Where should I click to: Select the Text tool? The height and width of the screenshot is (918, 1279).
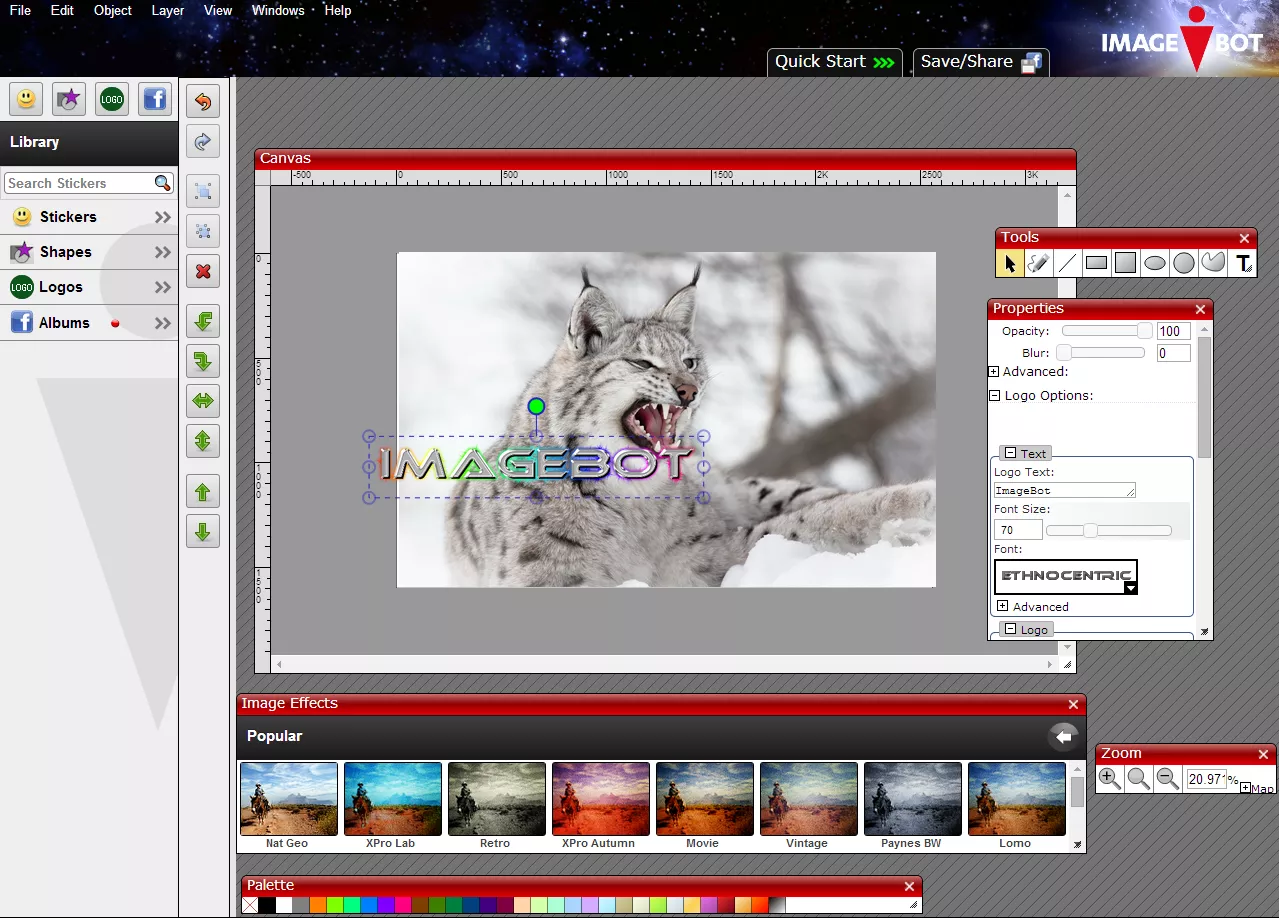(1243, 263)
